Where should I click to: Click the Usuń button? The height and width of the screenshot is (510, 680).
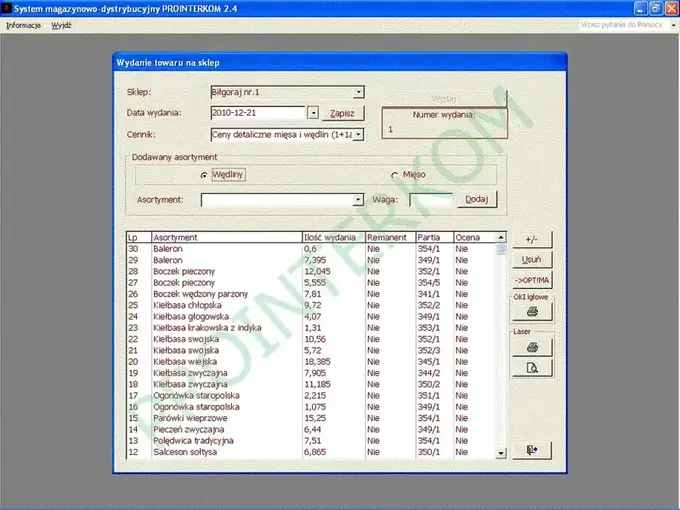pos(532,260)
